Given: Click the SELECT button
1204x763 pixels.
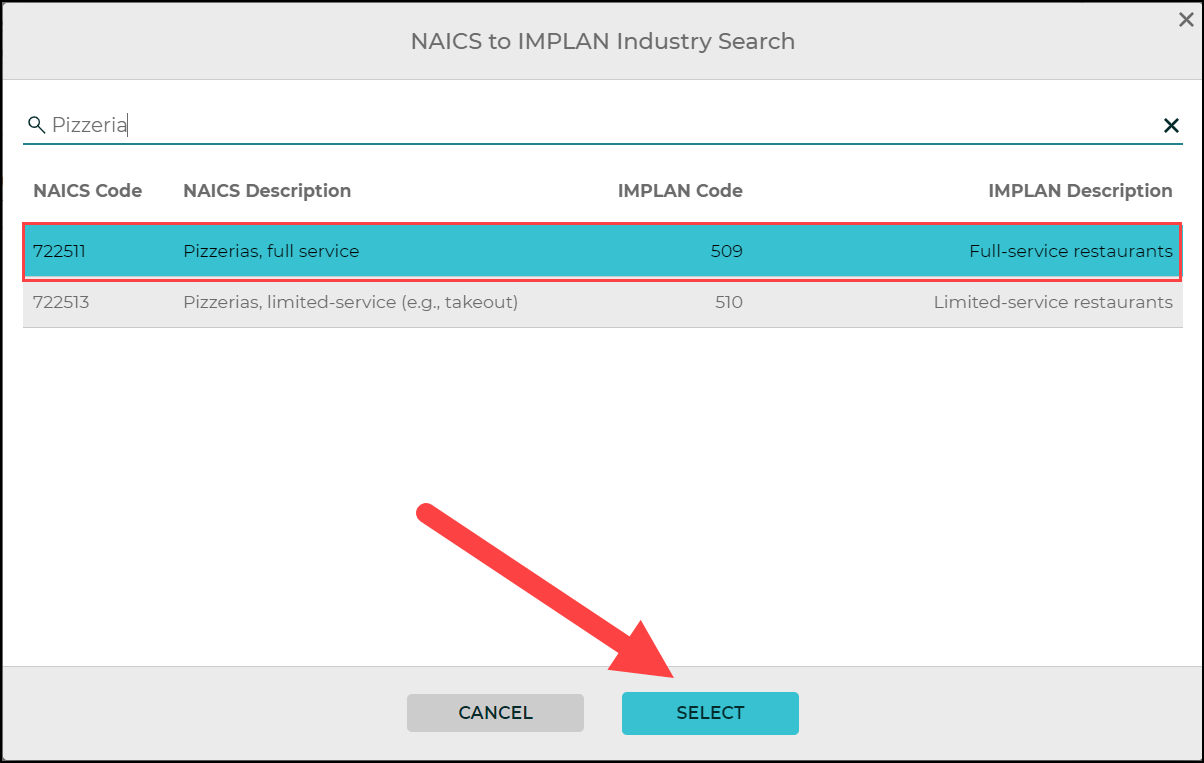Looking at the screenshot, I should point(710,713).
